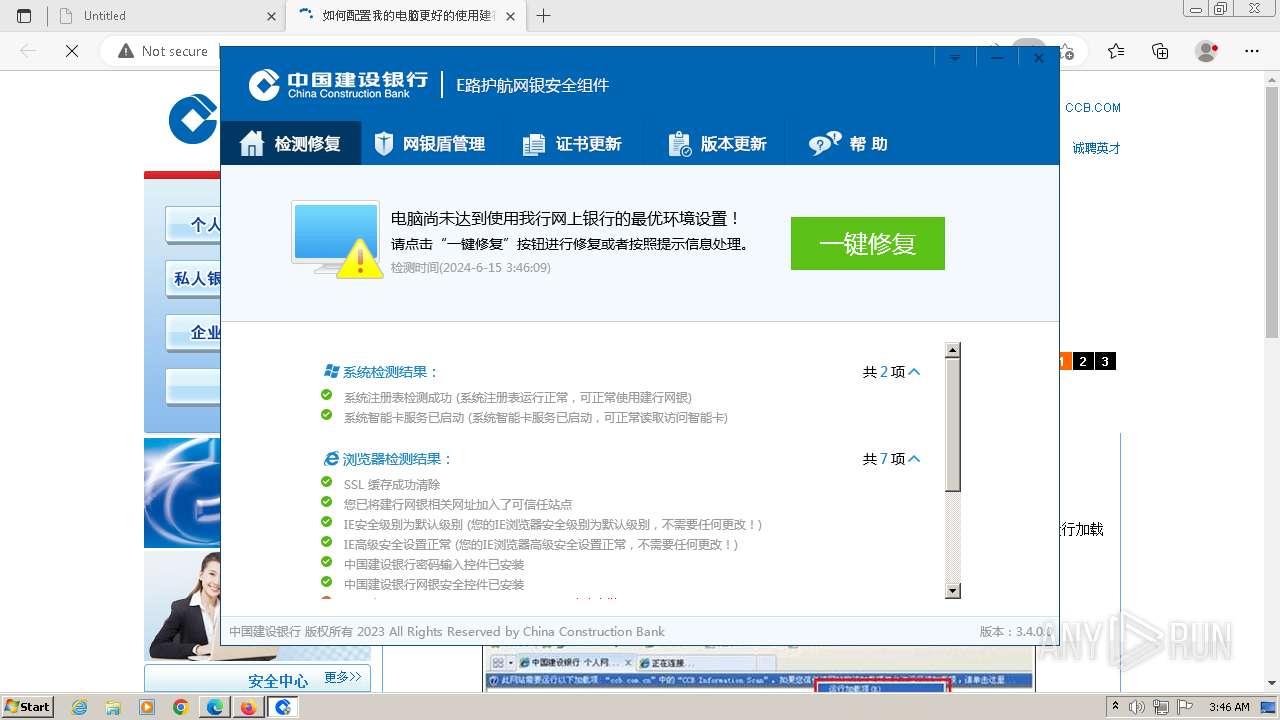
Task: Open the 帮助 tab
Action: [x=848, y=144]
